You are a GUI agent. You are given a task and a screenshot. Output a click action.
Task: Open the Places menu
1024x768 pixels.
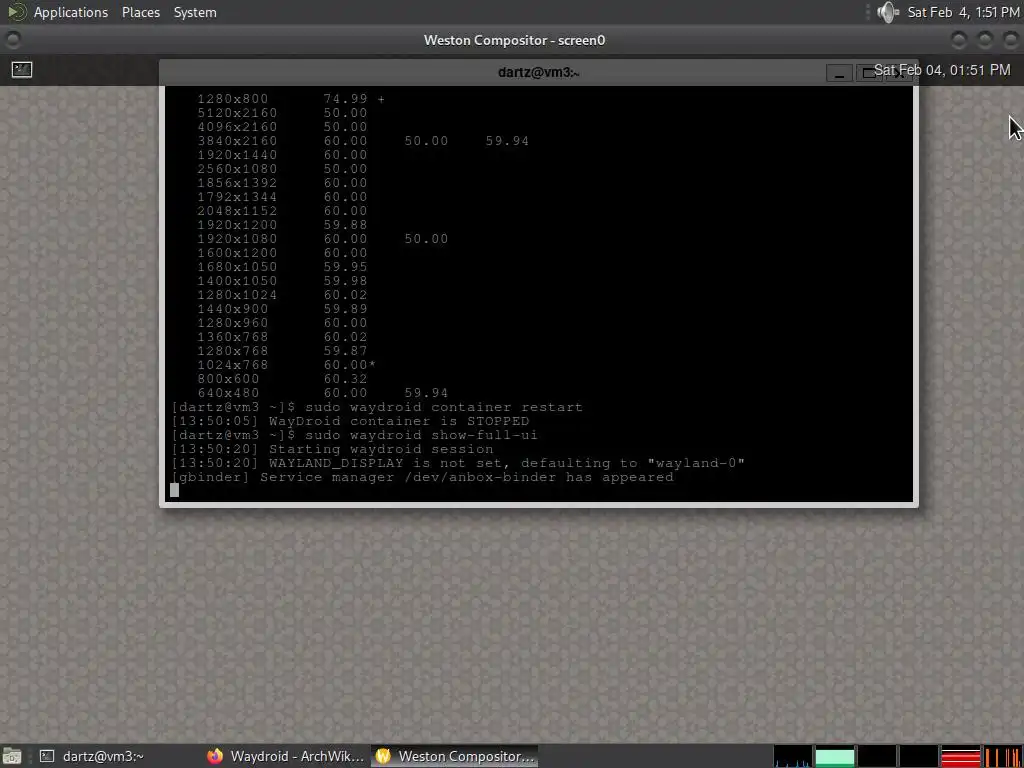click(140, 12)
